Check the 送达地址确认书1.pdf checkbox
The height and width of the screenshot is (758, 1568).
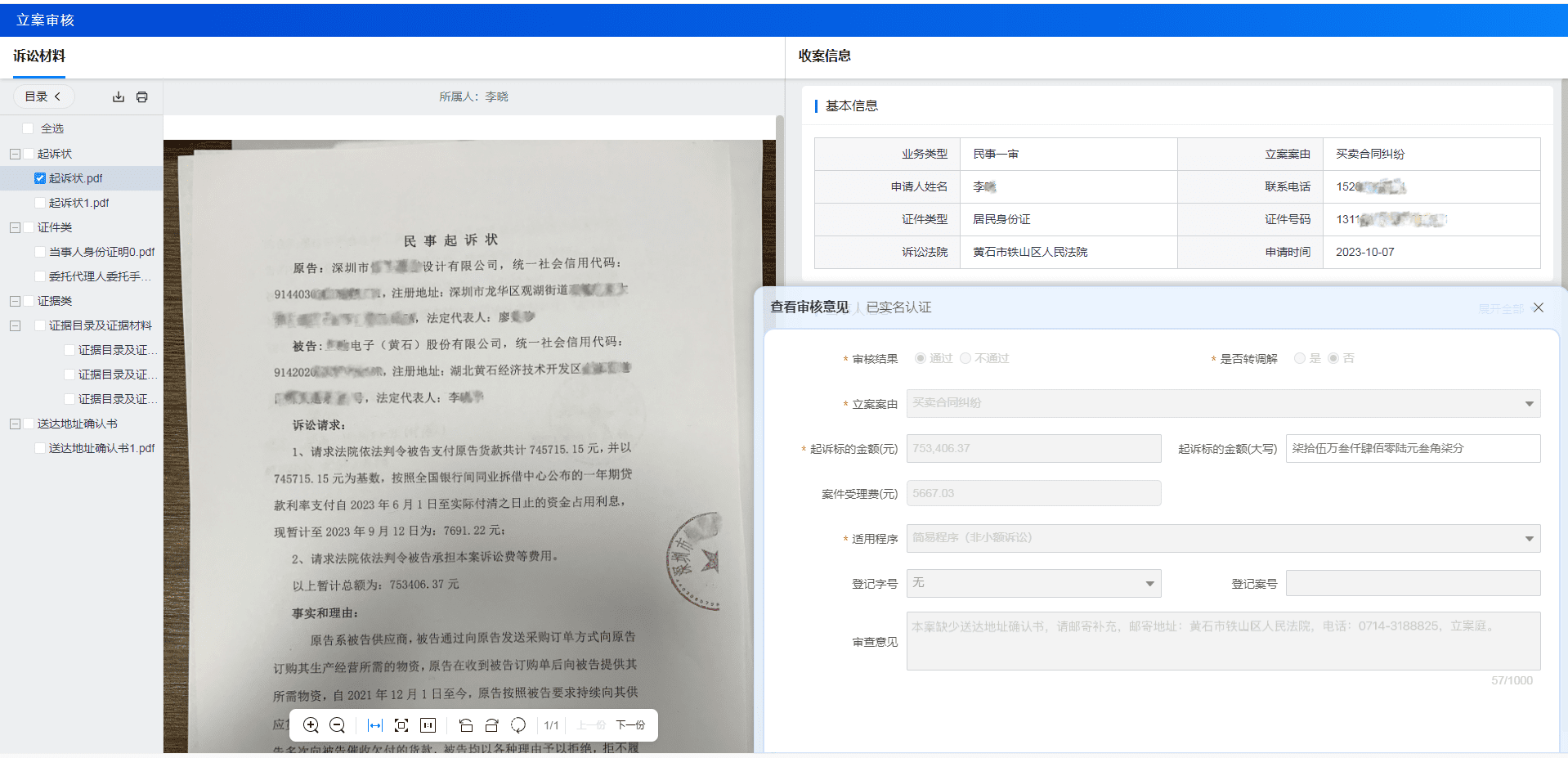[x=39, y=448]
